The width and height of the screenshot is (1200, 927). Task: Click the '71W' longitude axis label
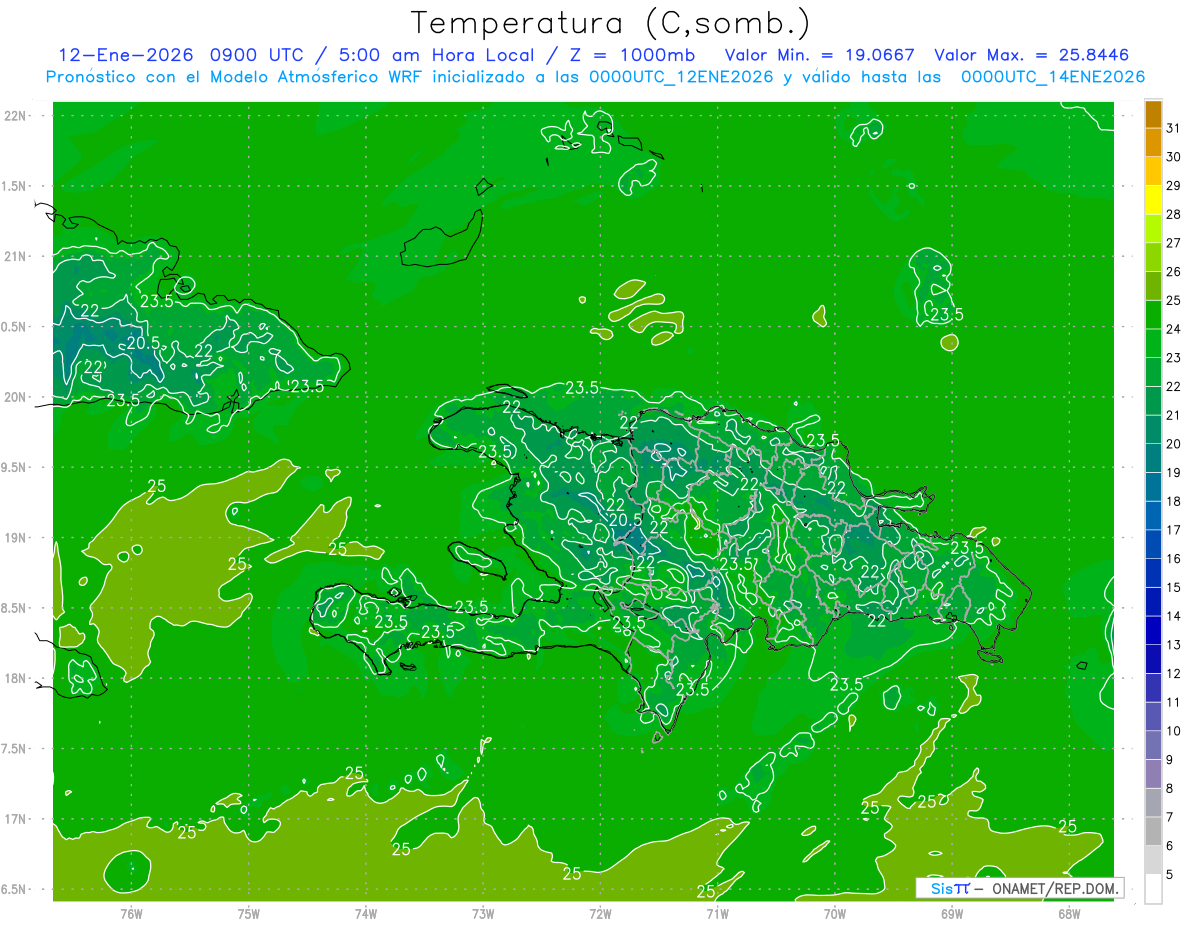click(717, 914)
